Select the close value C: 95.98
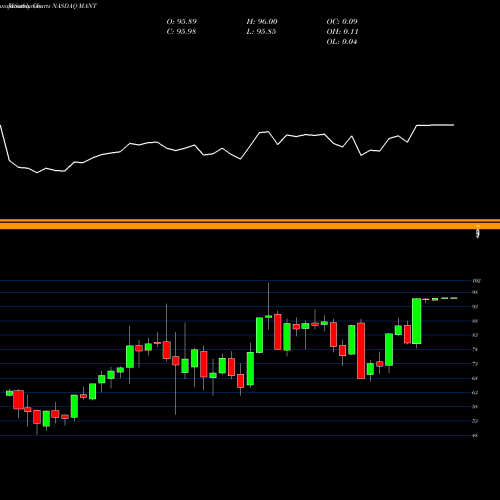 (x=181, y=32)
